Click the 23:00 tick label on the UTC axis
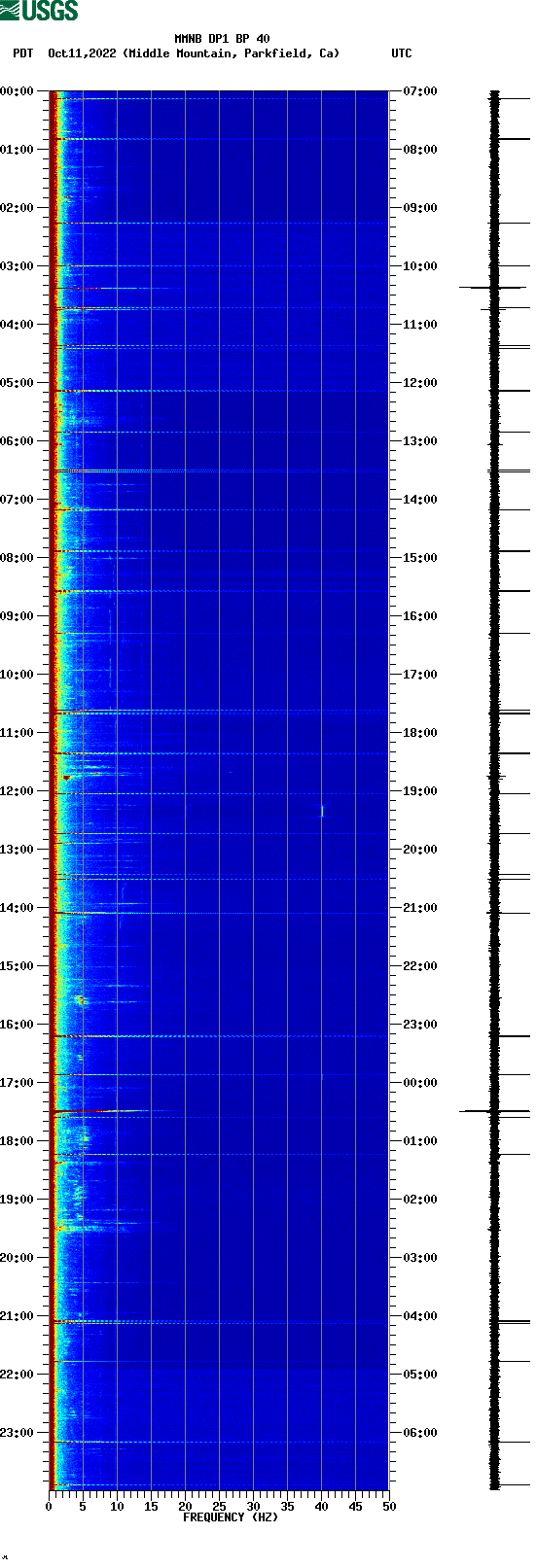Viewport: 537px width, 1568px height. click(x=420, y=1025)
